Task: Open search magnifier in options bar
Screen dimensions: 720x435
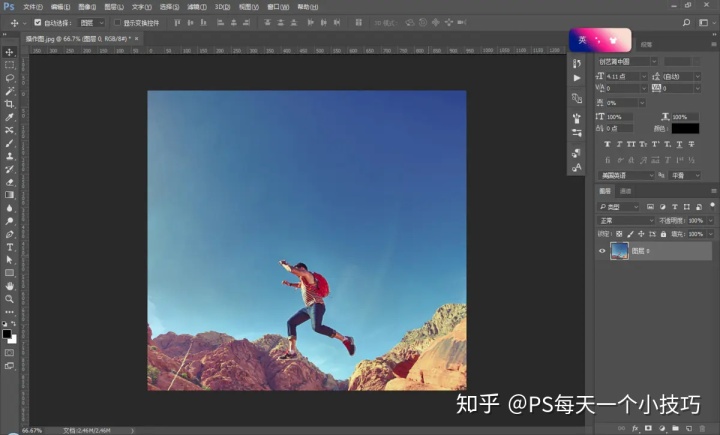Action: click(686, 23)
